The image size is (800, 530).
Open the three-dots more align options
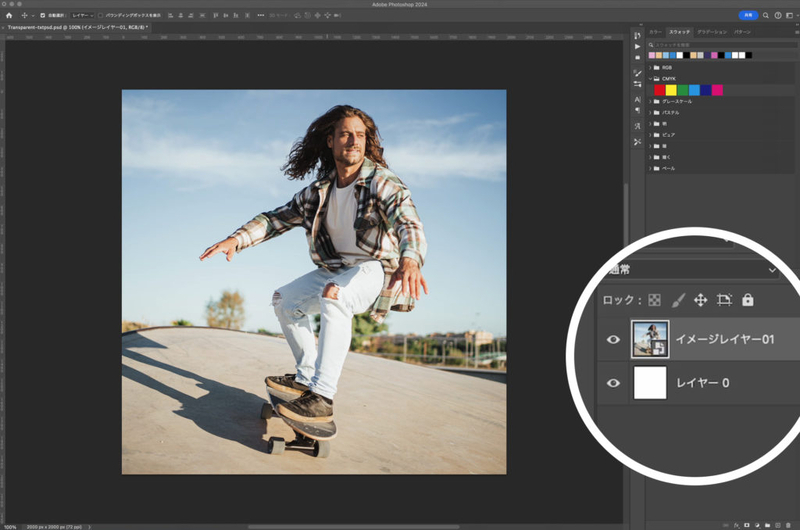tap(261, 16)
